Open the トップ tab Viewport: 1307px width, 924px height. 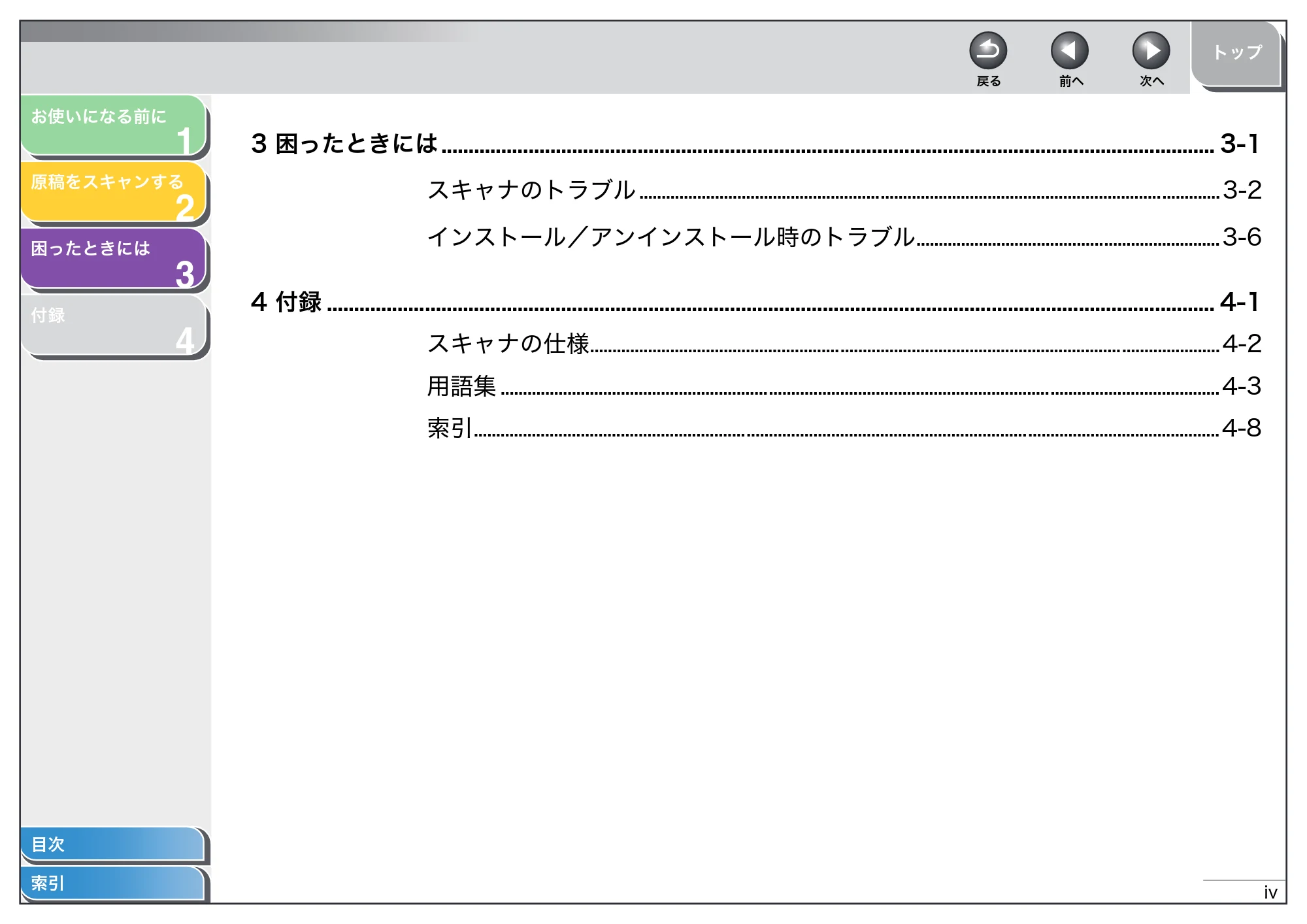[1236, 54]
